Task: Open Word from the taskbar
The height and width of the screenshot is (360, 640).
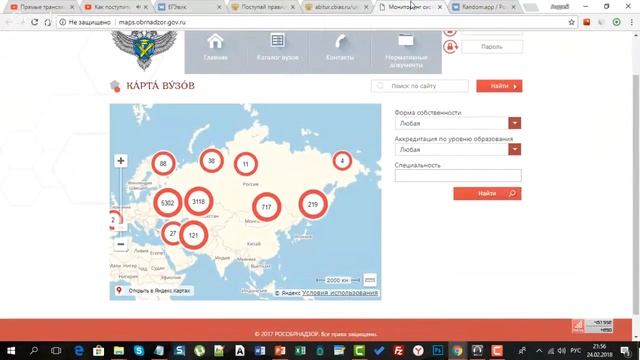Action: click(x=260, y=351)
